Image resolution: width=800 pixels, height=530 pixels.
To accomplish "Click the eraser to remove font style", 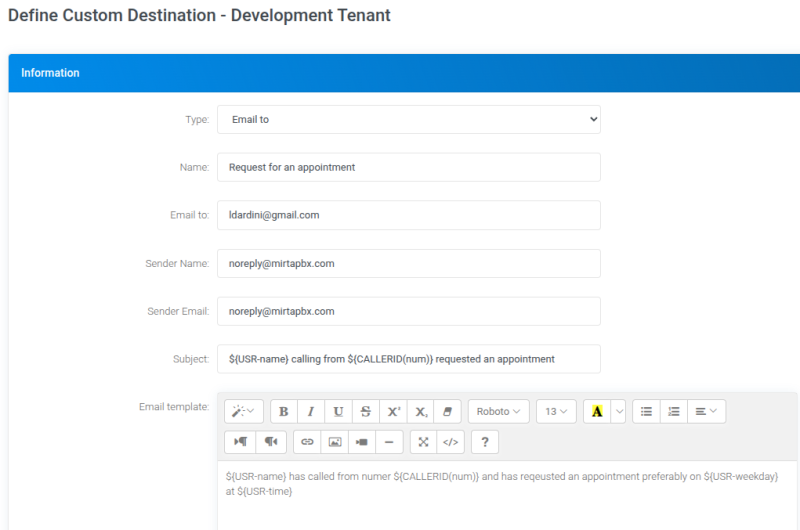I will (448, 411).
